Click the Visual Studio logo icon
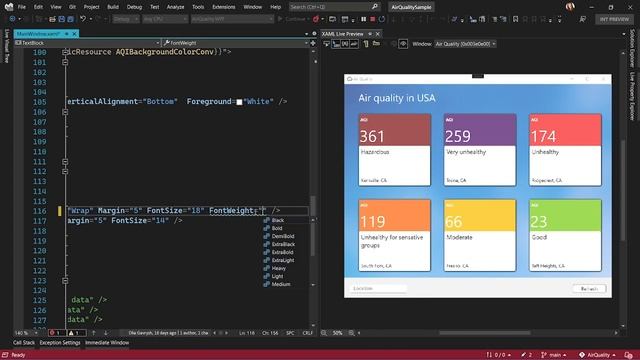This screenshot has width=640, height=360. tap(8, 7)
